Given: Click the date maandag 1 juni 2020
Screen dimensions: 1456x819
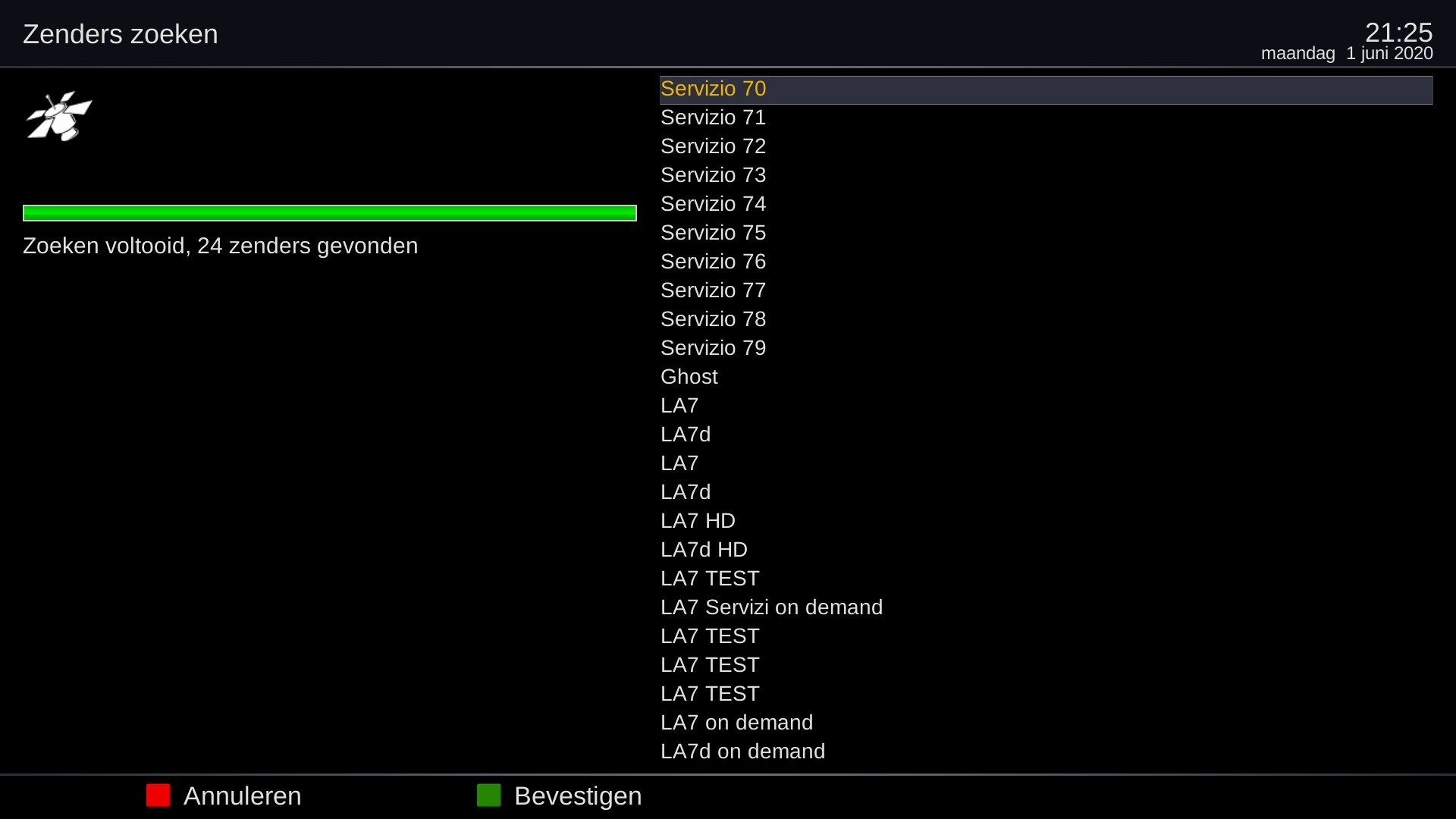Looking at the screenshot, I should click(1347, 54).
